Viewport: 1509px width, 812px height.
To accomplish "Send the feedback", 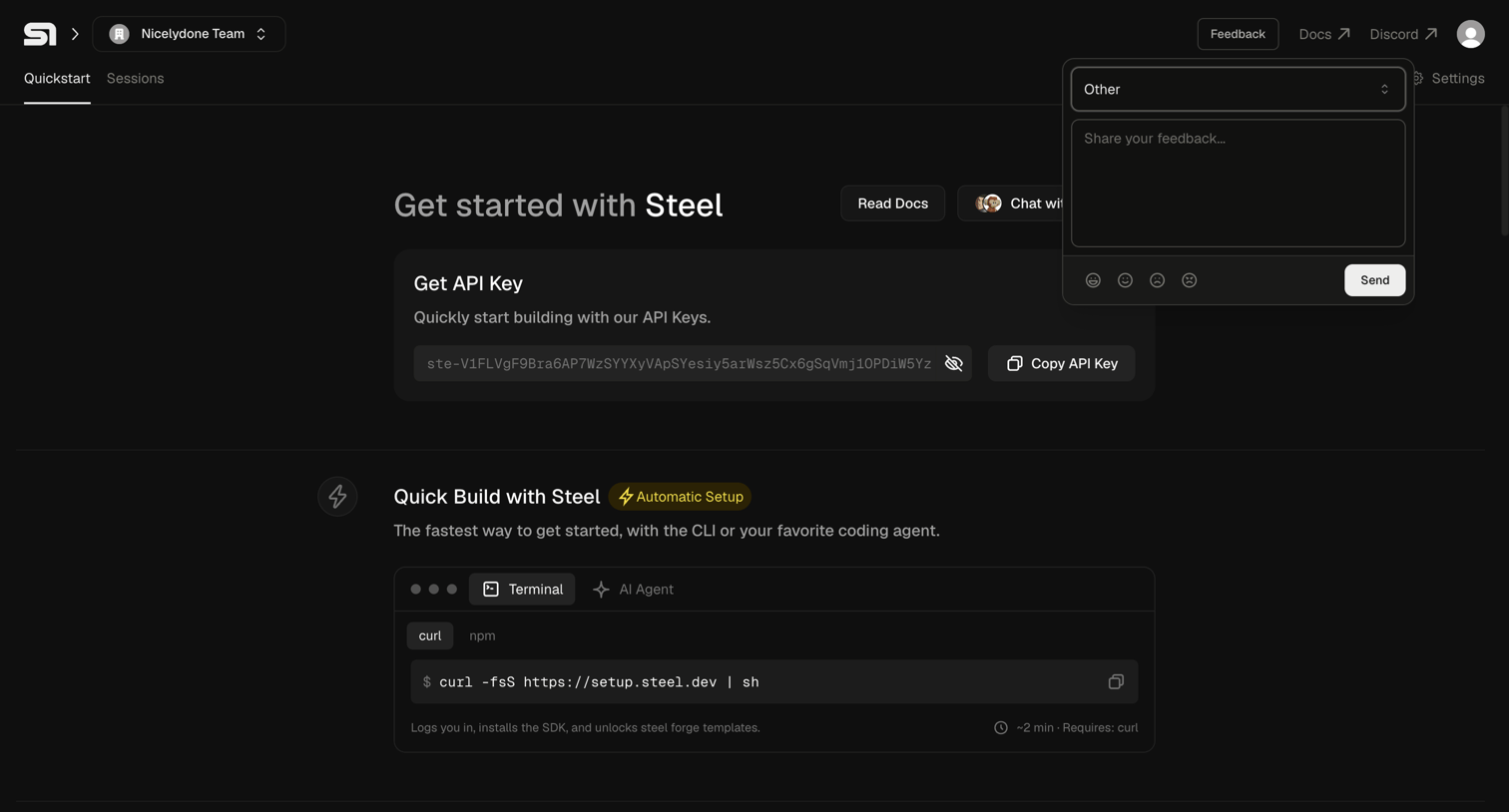I will (x=1374, y=280).
